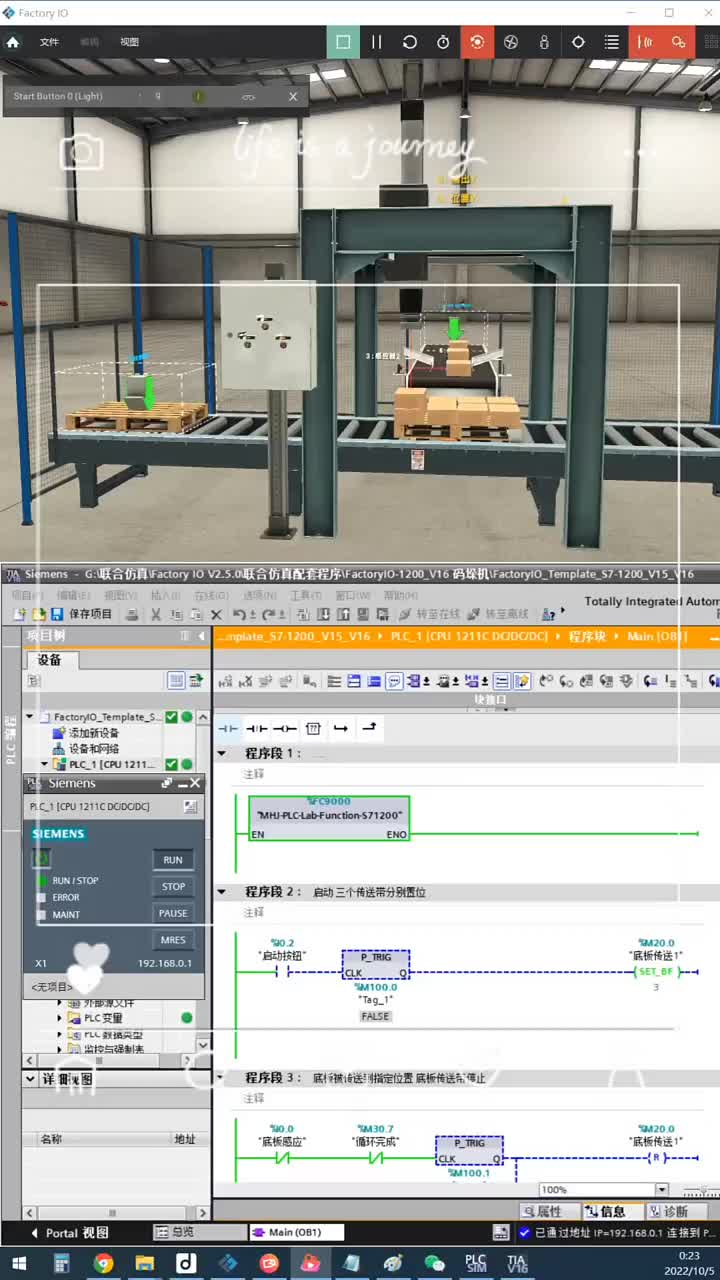Screen dimensions: 720x1280
Task: Open Chrome from the Windows taskbar
Action: [x=103, y=1263]
